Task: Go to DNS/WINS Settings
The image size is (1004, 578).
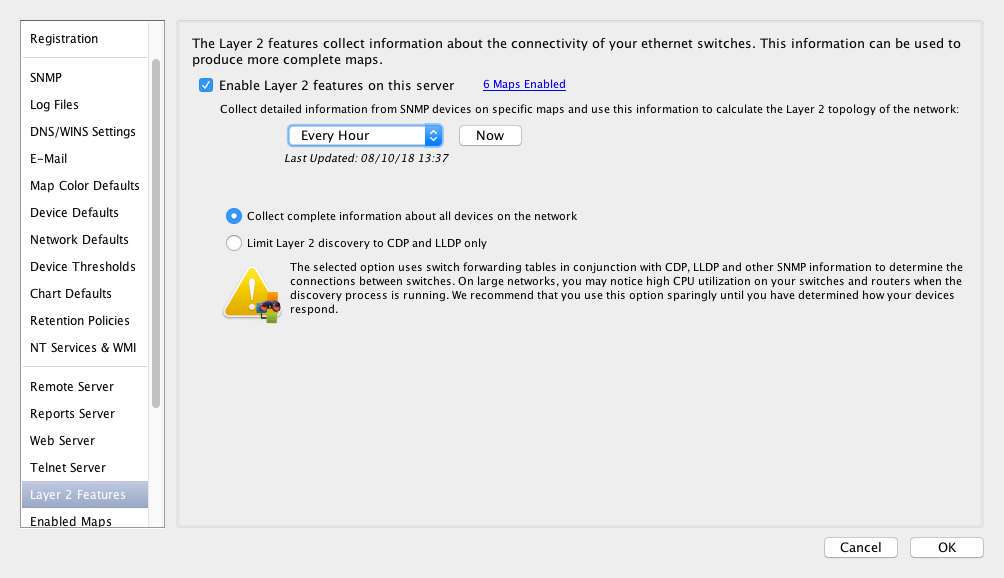Action: (x=83, y=132)
